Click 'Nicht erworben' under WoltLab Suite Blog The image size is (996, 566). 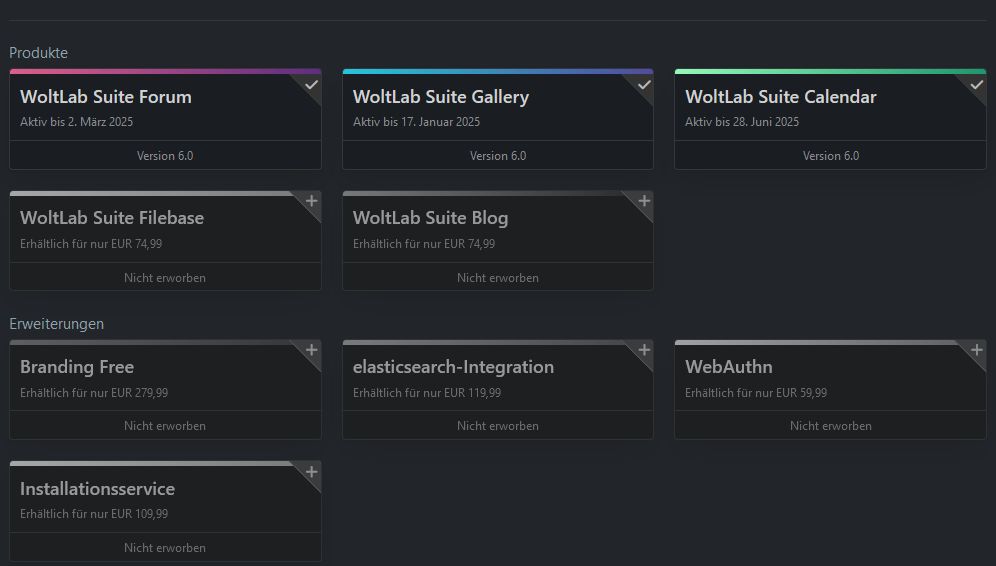coord(498,278)
